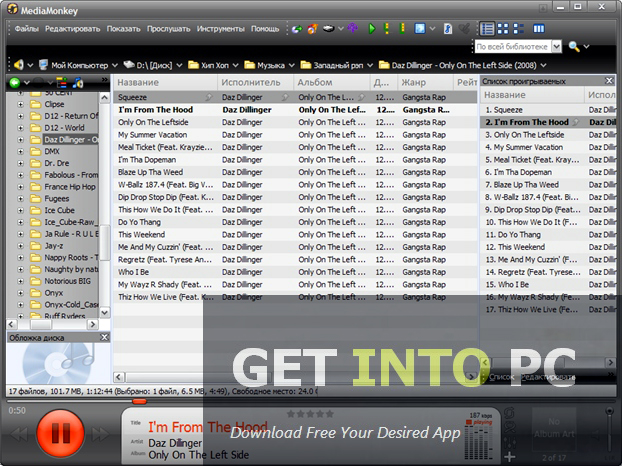
Task: Close the playlist panel
Action: click(609, 81)
